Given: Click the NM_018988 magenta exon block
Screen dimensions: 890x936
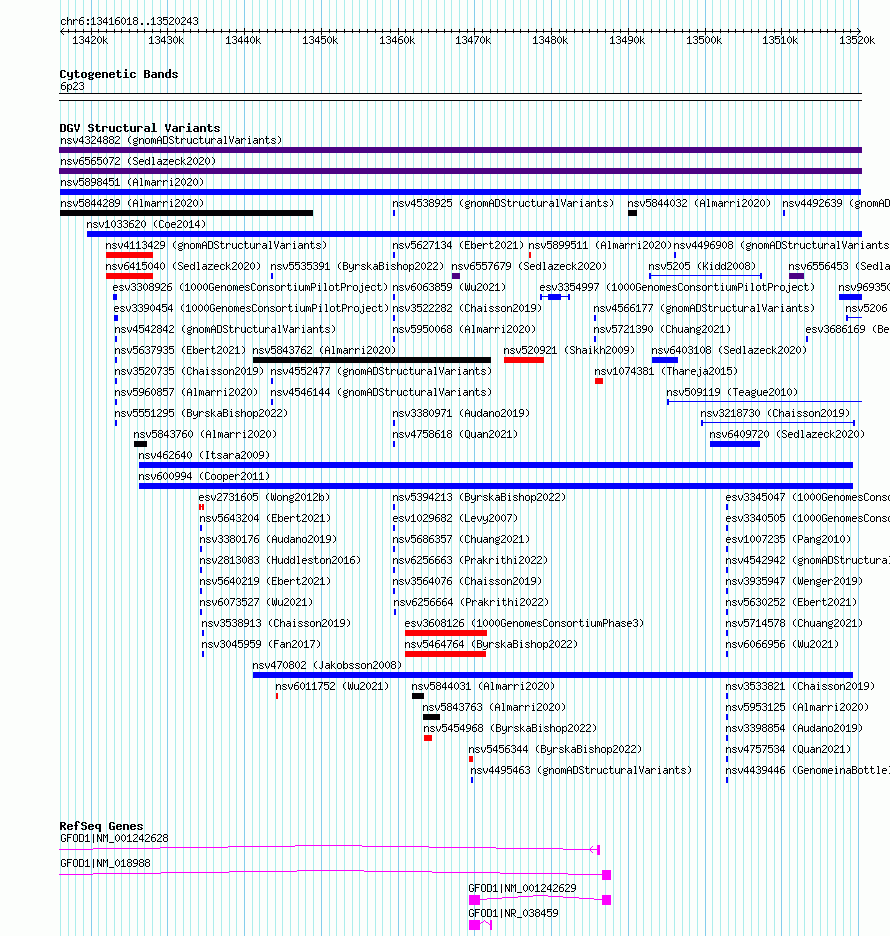Looking at the screenshot, I should [606, 875].
